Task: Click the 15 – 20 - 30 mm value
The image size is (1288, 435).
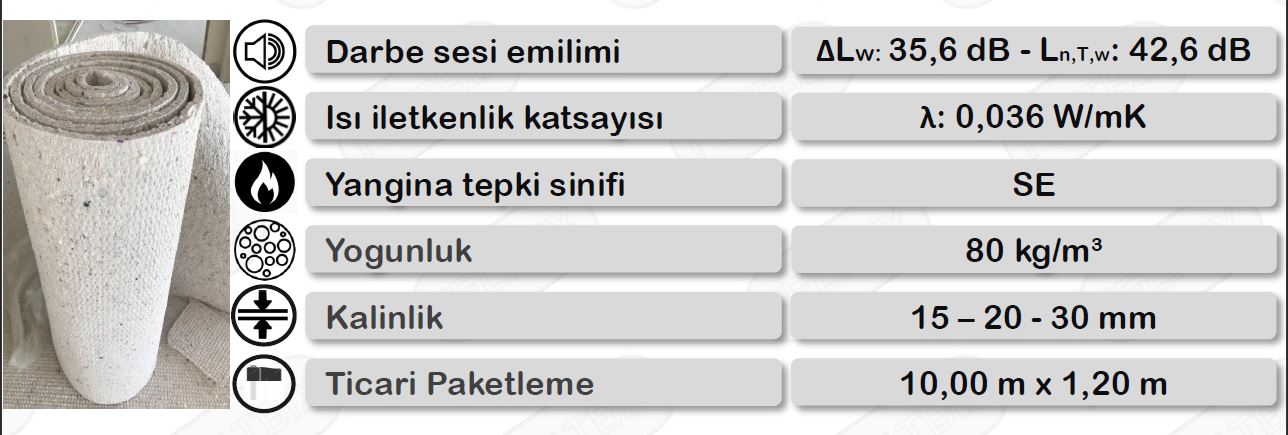Action: pos(1033,318)
